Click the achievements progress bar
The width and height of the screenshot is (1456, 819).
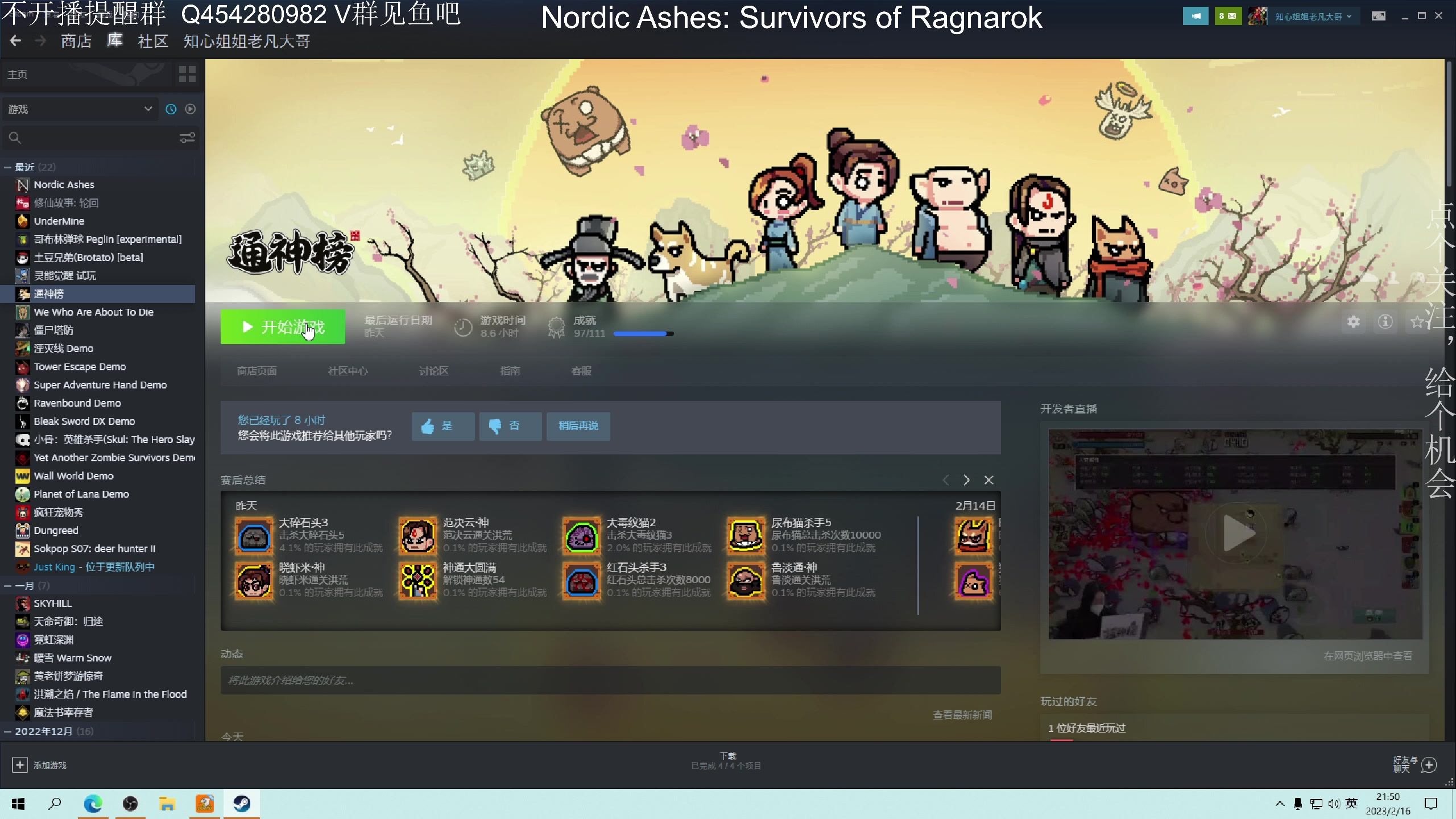(644, 334)
